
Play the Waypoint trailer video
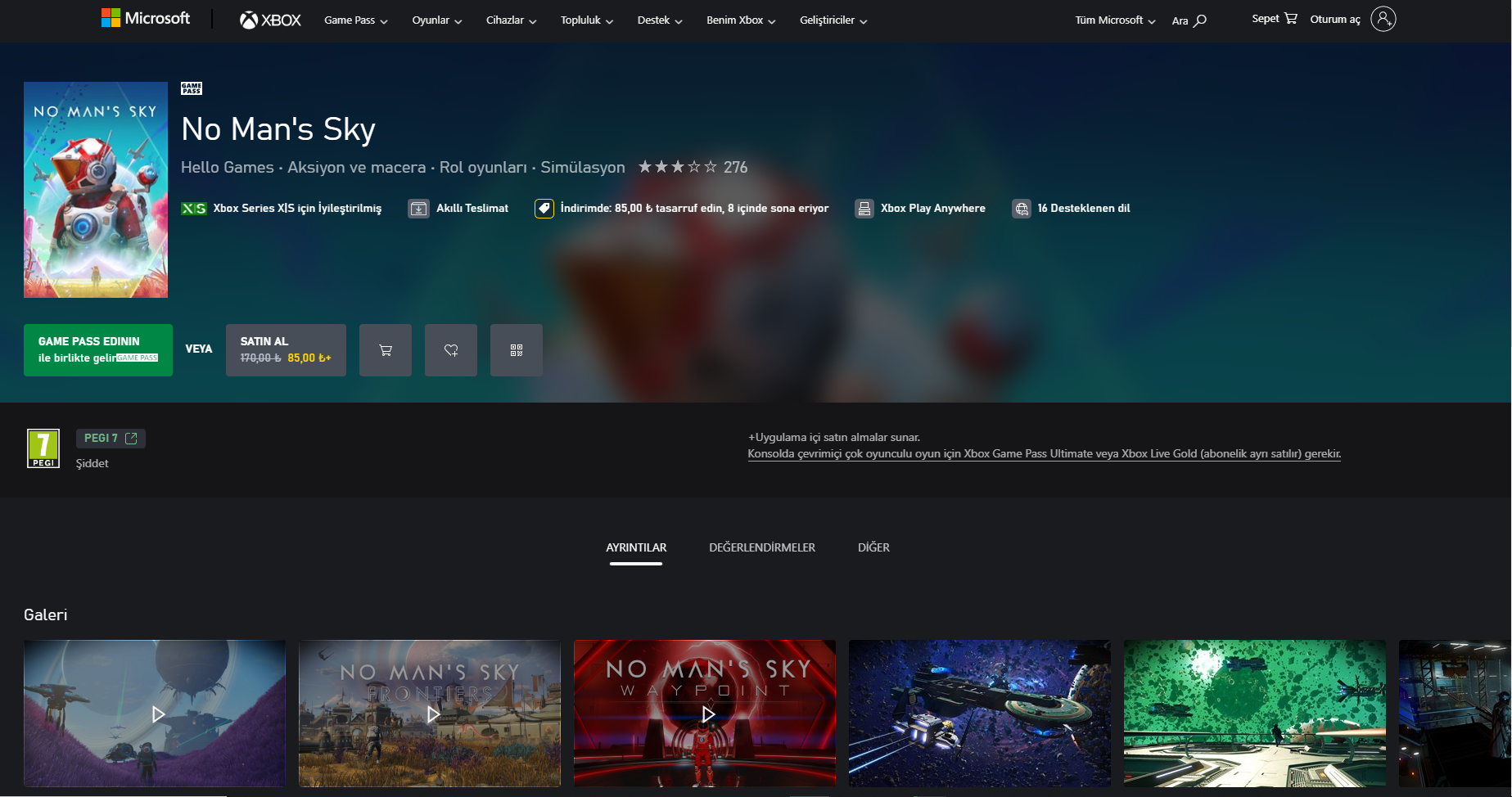point(705,714)
